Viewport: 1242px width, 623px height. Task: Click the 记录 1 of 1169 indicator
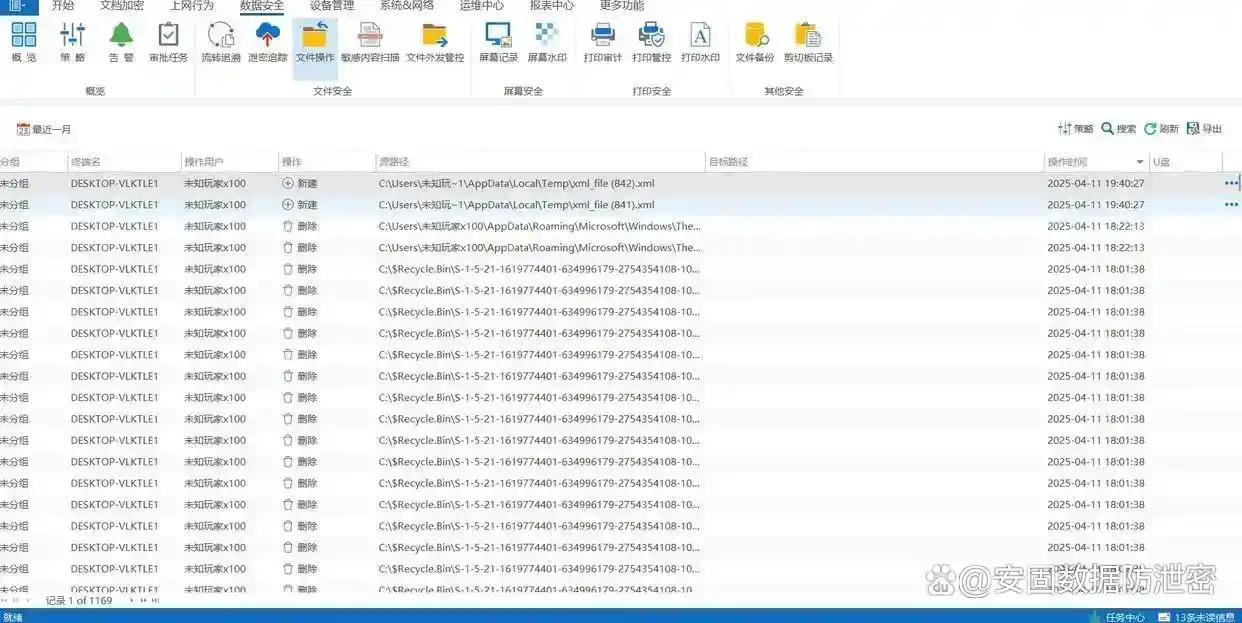79,600
